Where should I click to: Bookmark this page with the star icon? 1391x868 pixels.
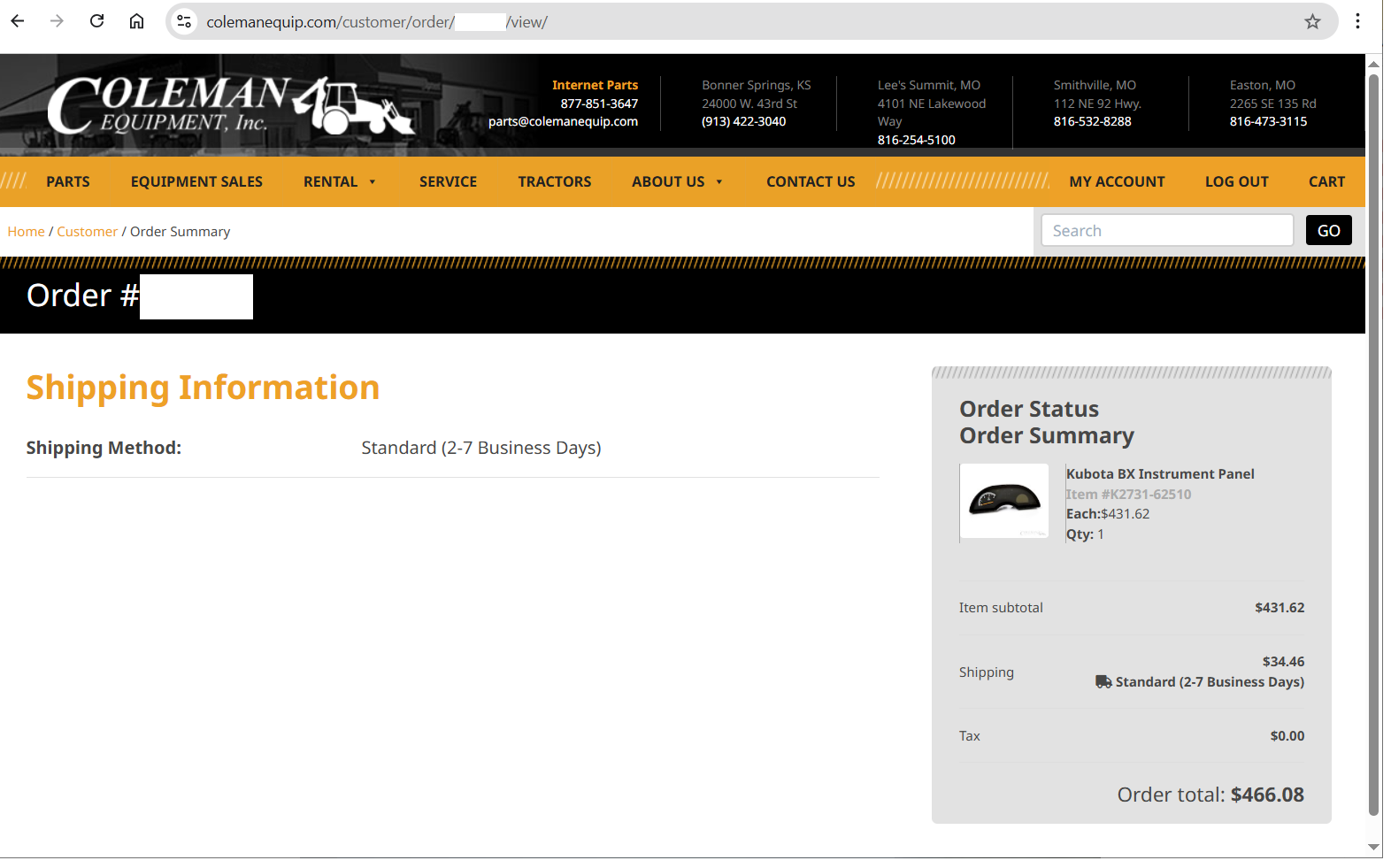click(x=1312, y=21)
